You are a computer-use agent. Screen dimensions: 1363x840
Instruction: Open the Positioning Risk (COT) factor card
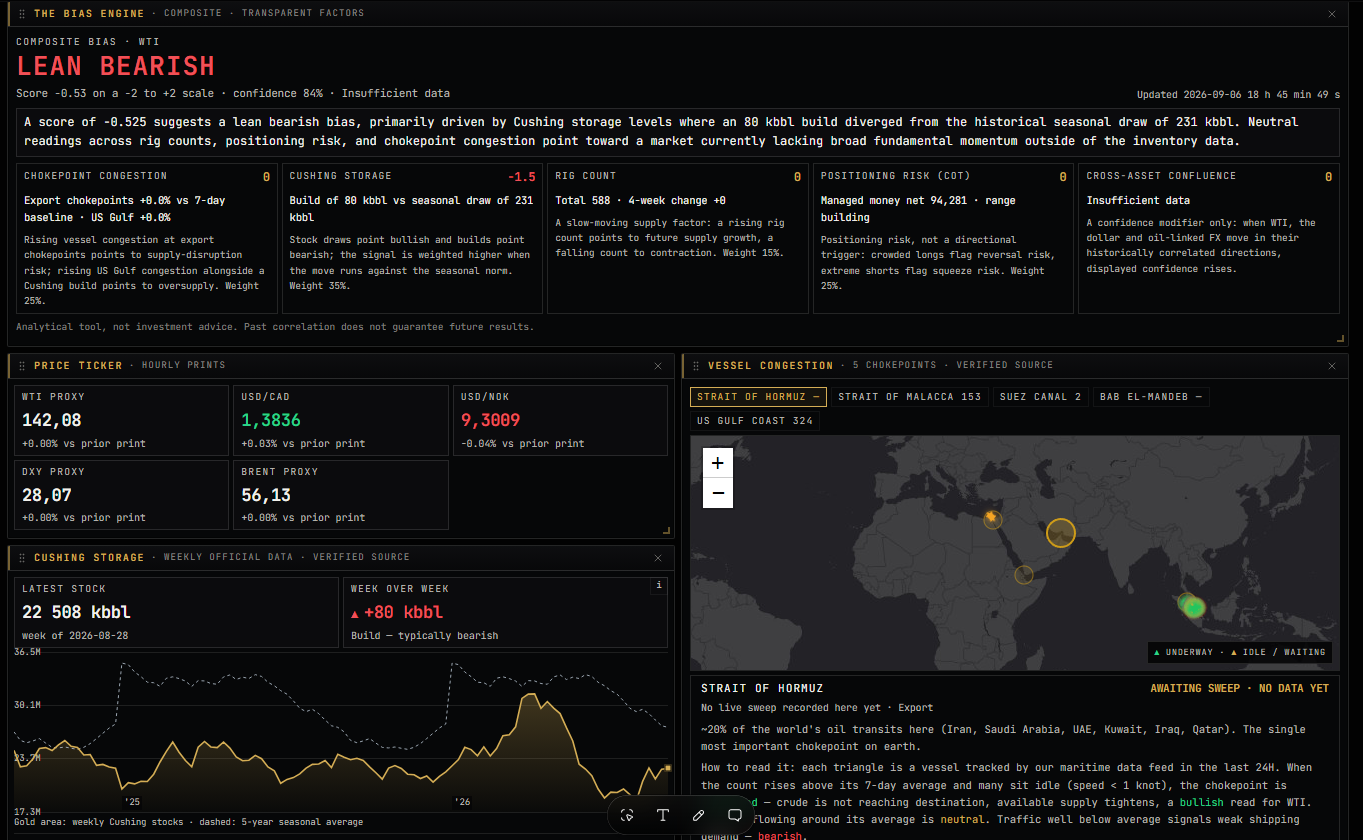tap(943, 239)
